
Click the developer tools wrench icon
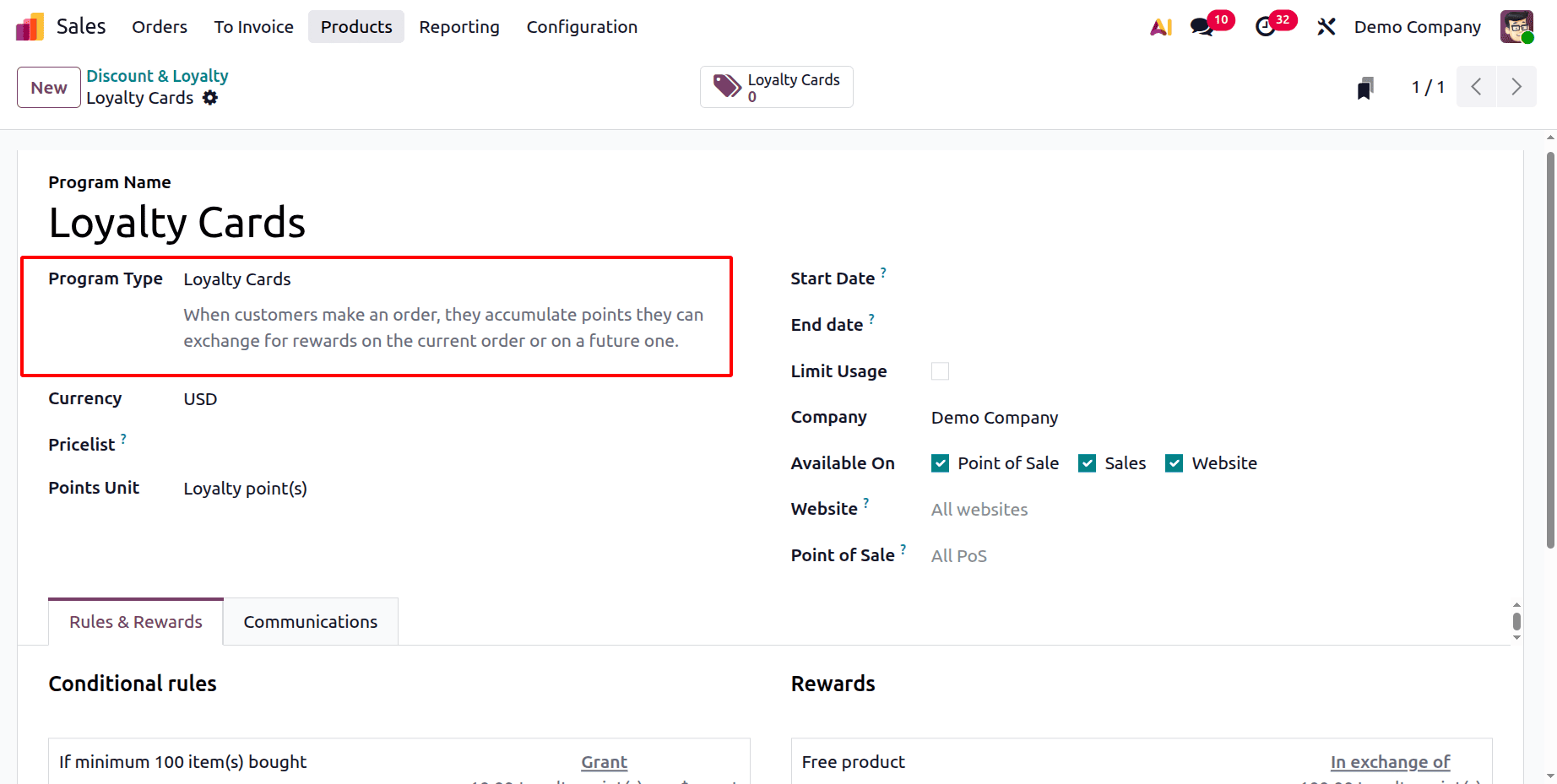coord(1326,26)
